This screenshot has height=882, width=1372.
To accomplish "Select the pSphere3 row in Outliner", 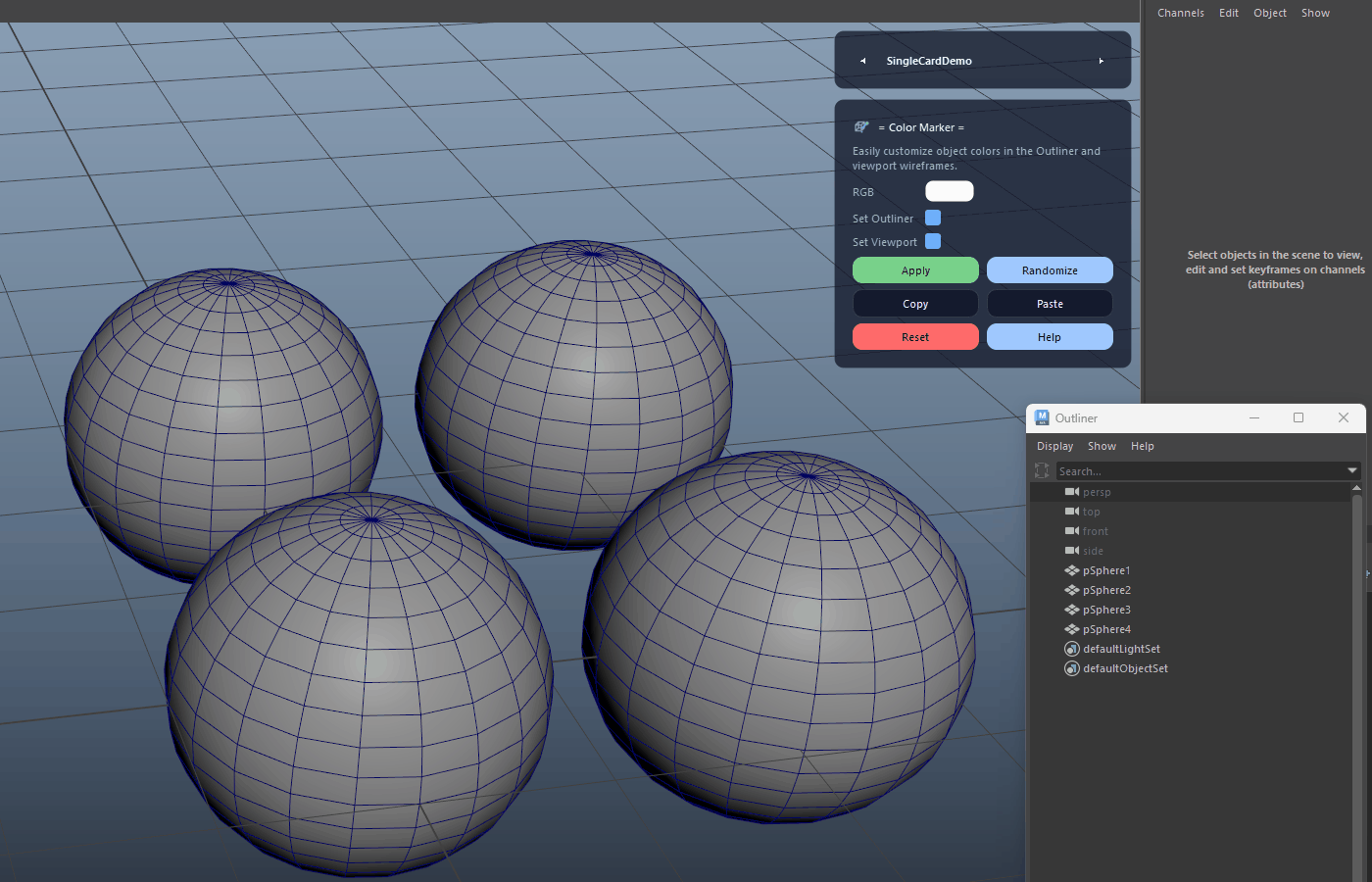I will (1190, 610).
